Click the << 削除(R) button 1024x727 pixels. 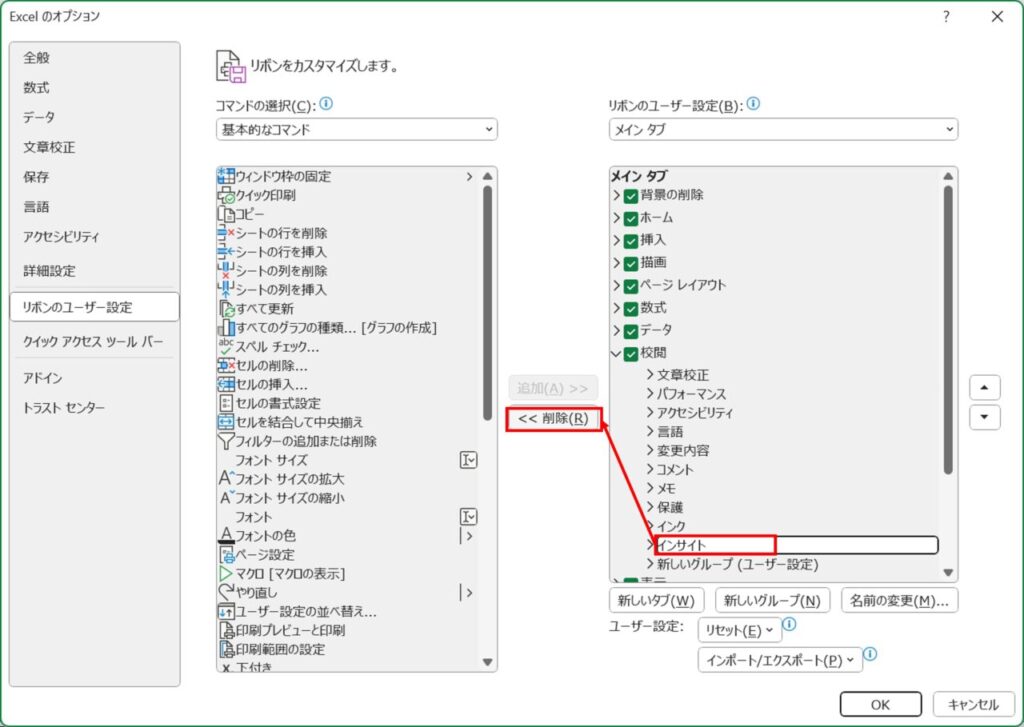click(x=553, y=419)
